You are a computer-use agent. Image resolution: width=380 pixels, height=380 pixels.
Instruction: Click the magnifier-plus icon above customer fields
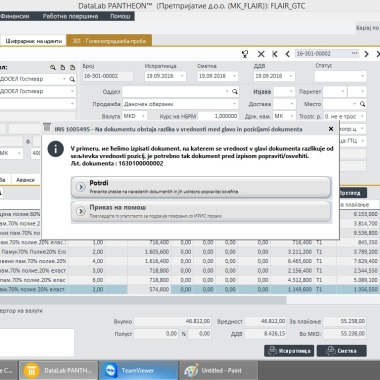(53, 68)
